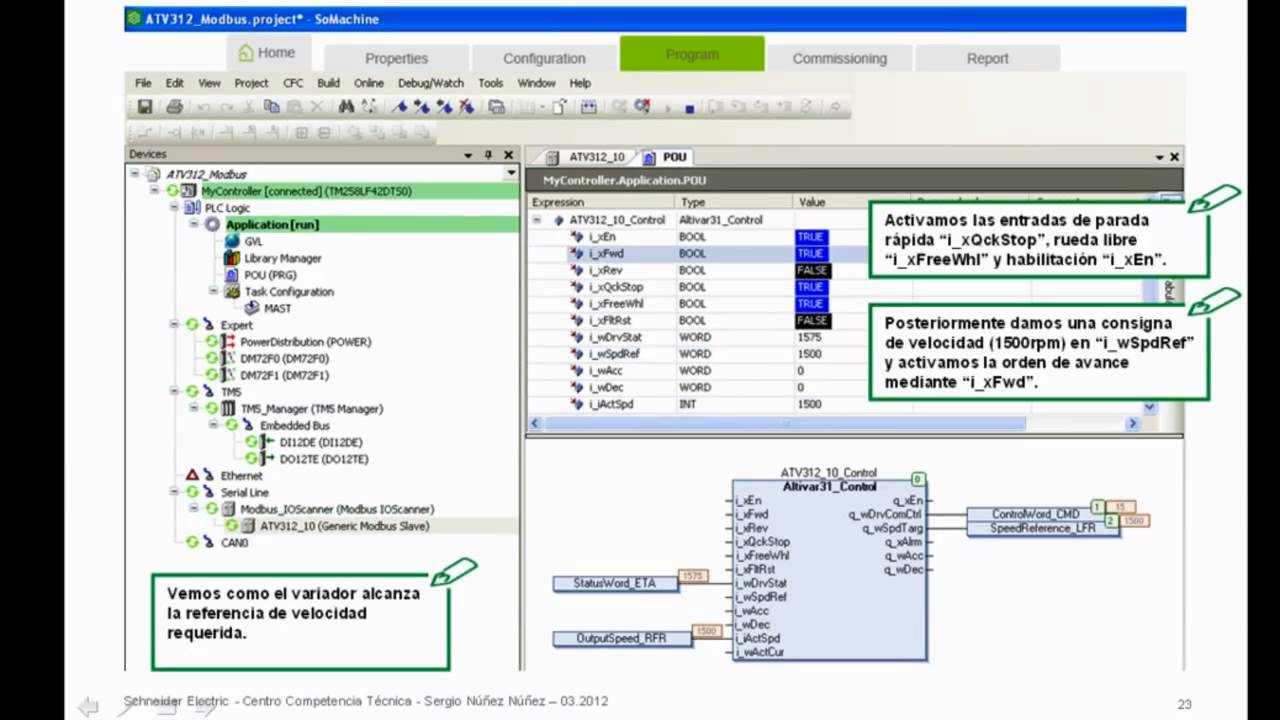Image resolution: width=1280 pixels, height=720 pixels.
Task: Open the editor tab list dropdown
Action: point(1160,157)
